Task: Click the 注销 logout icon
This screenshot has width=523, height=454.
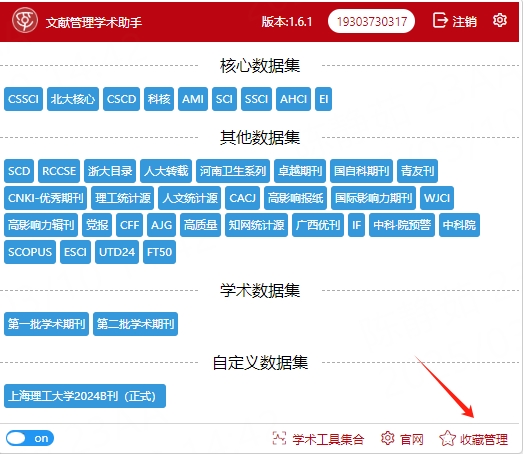Action: pyautogui.click(x=440, y=20)
